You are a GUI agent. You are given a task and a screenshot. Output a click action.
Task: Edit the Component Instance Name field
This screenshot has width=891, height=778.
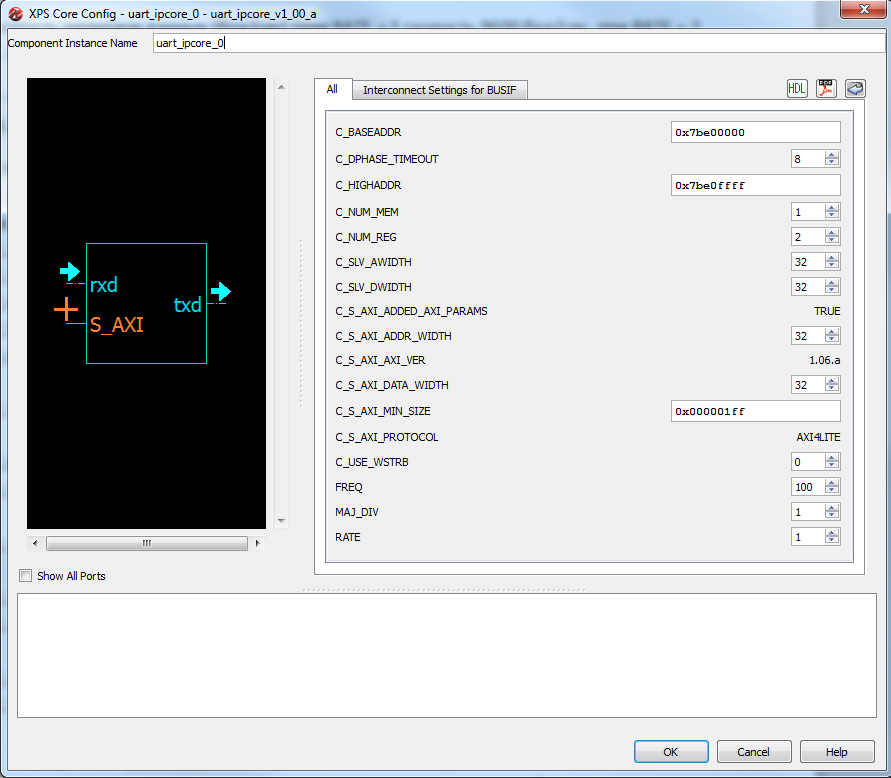(x=519, y=43)
